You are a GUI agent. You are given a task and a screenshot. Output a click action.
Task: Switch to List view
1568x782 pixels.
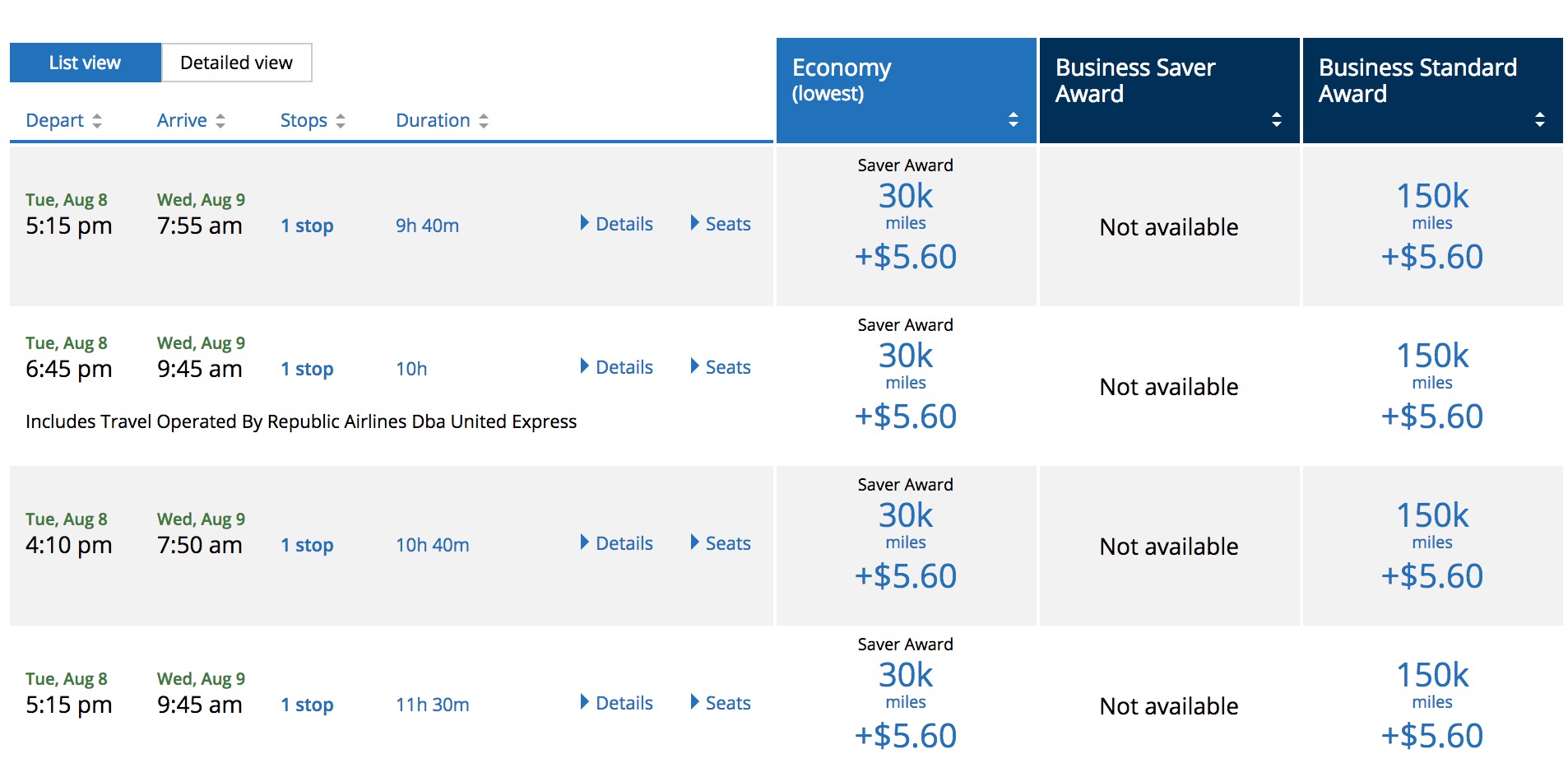pyautogui.click(x=85, y=63)
